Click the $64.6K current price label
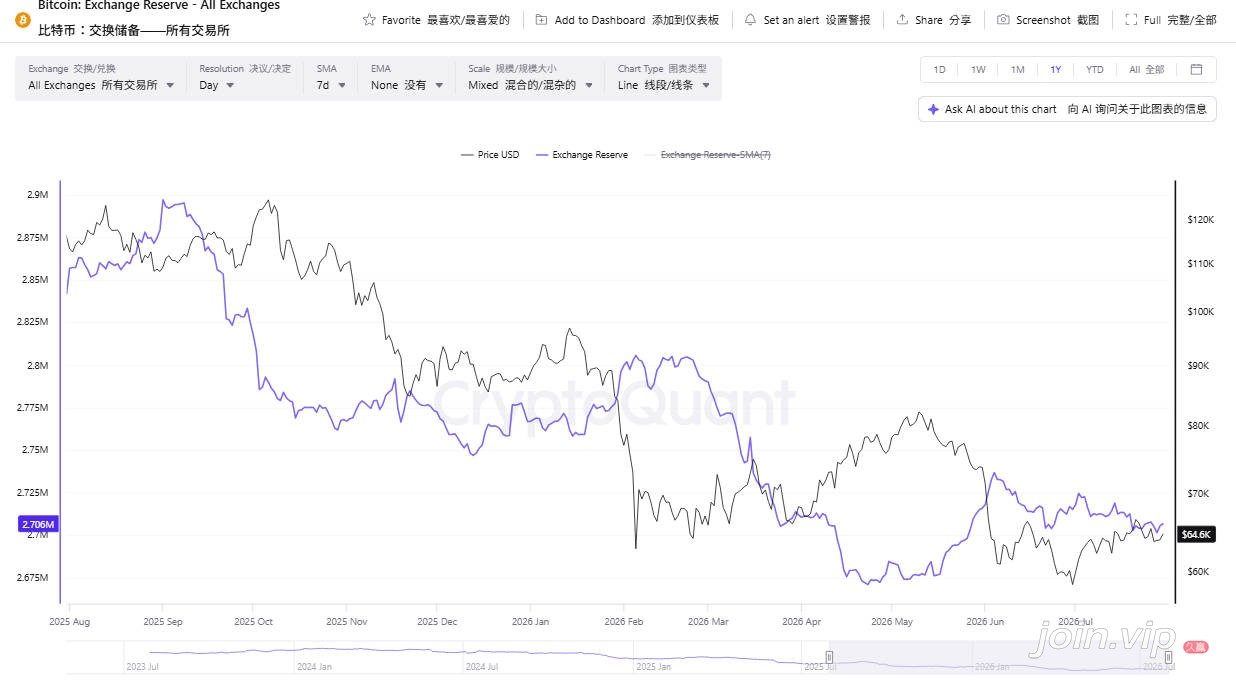 tap(1197, 534)
